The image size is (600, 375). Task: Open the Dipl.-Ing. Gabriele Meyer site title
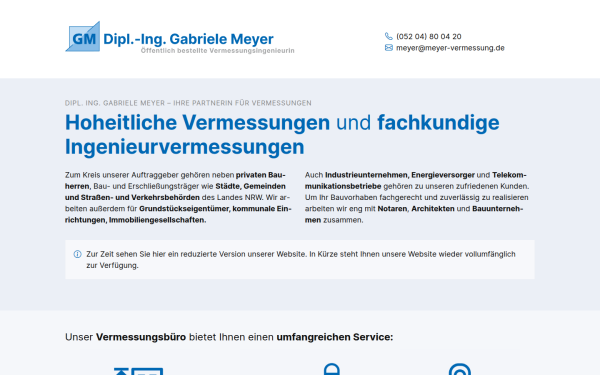[188, 39]
